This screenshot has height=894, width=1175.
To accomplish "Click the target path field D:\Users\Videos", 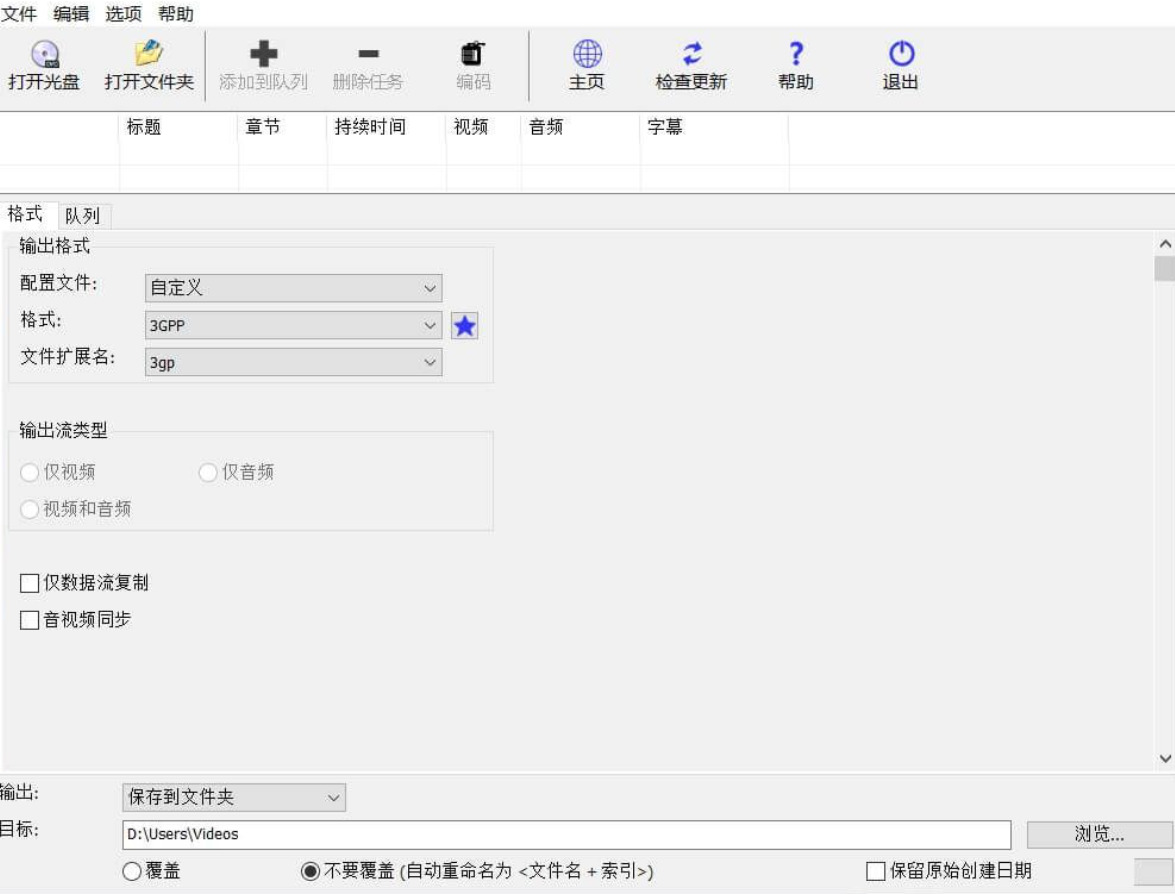I will [567, 834].
